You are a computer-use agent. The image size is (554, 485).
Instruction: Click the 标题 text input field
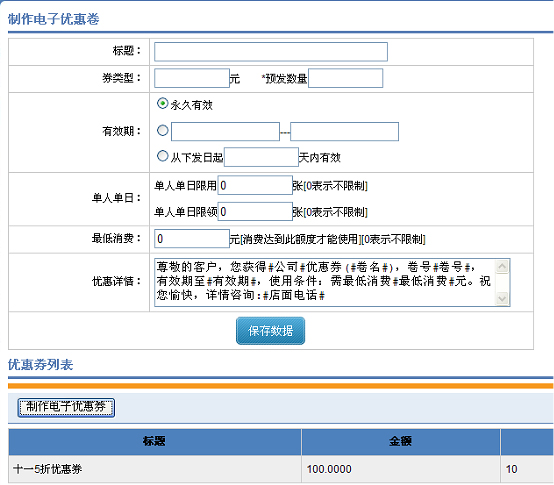point(271,52)
